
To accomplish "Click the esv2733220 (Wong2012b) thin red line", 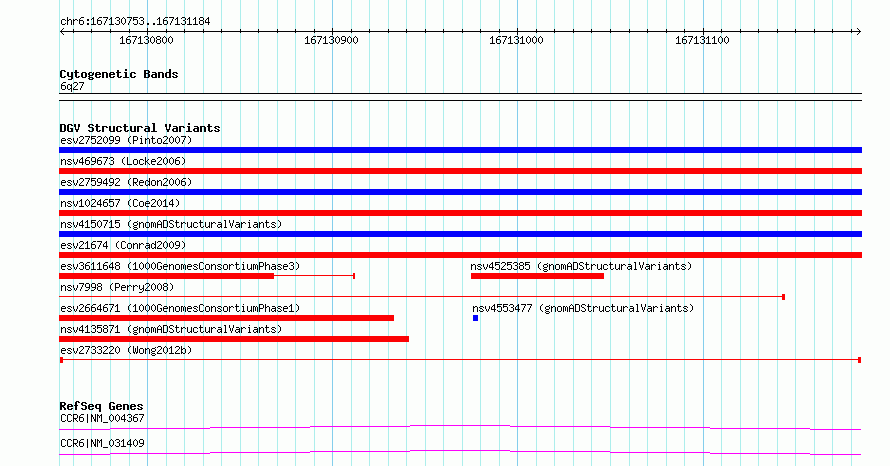I will coord(460,360).
